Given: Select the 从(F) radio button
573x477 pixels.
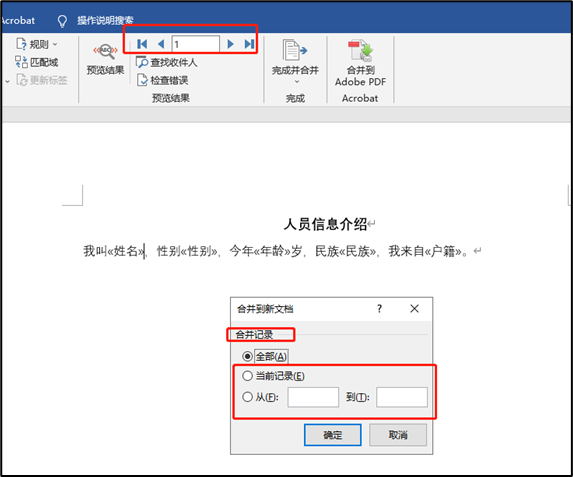Looking at the screenshot, I should [247, 397].
